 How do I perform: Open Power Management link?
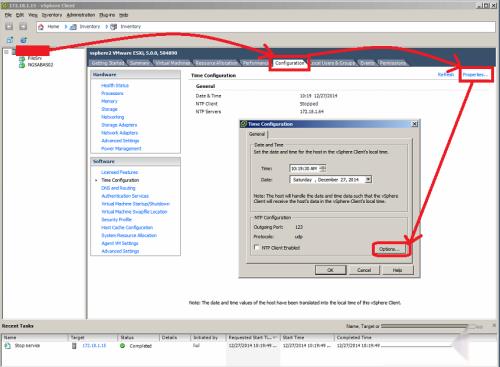pyautogui.click(x=121, y=148)
